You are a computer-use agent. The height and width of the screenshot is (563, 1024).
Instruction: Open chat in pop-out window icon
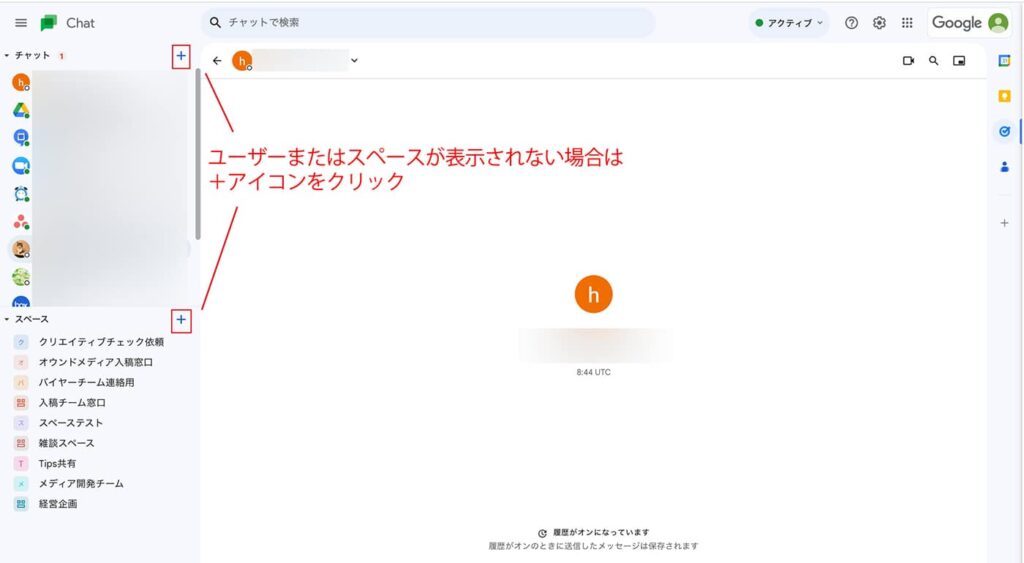pyautogui.click(x=959, y=61)
